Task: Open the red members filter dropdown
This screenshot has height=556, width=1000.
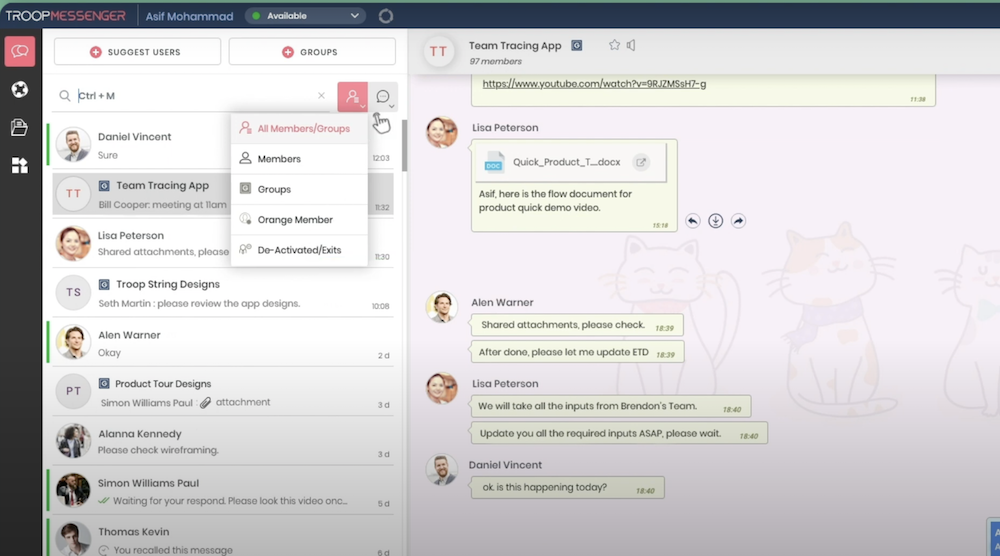Action: pos(353,96)
